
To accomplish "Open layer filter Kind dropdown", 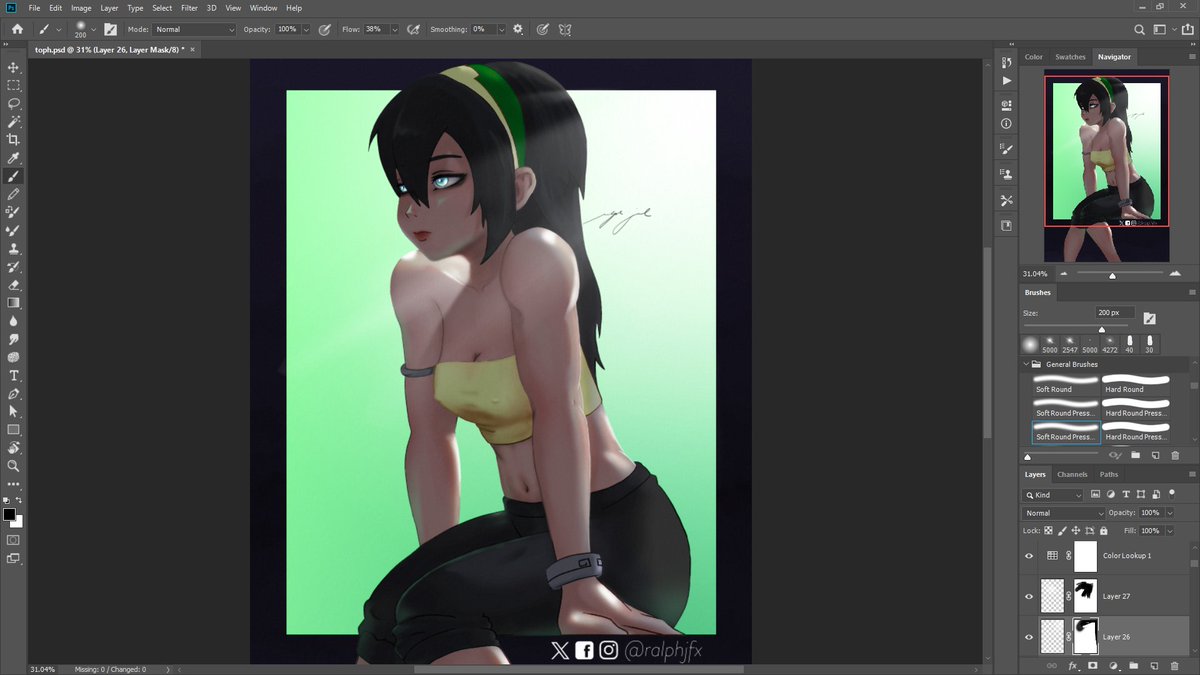I will (1053, 495).
